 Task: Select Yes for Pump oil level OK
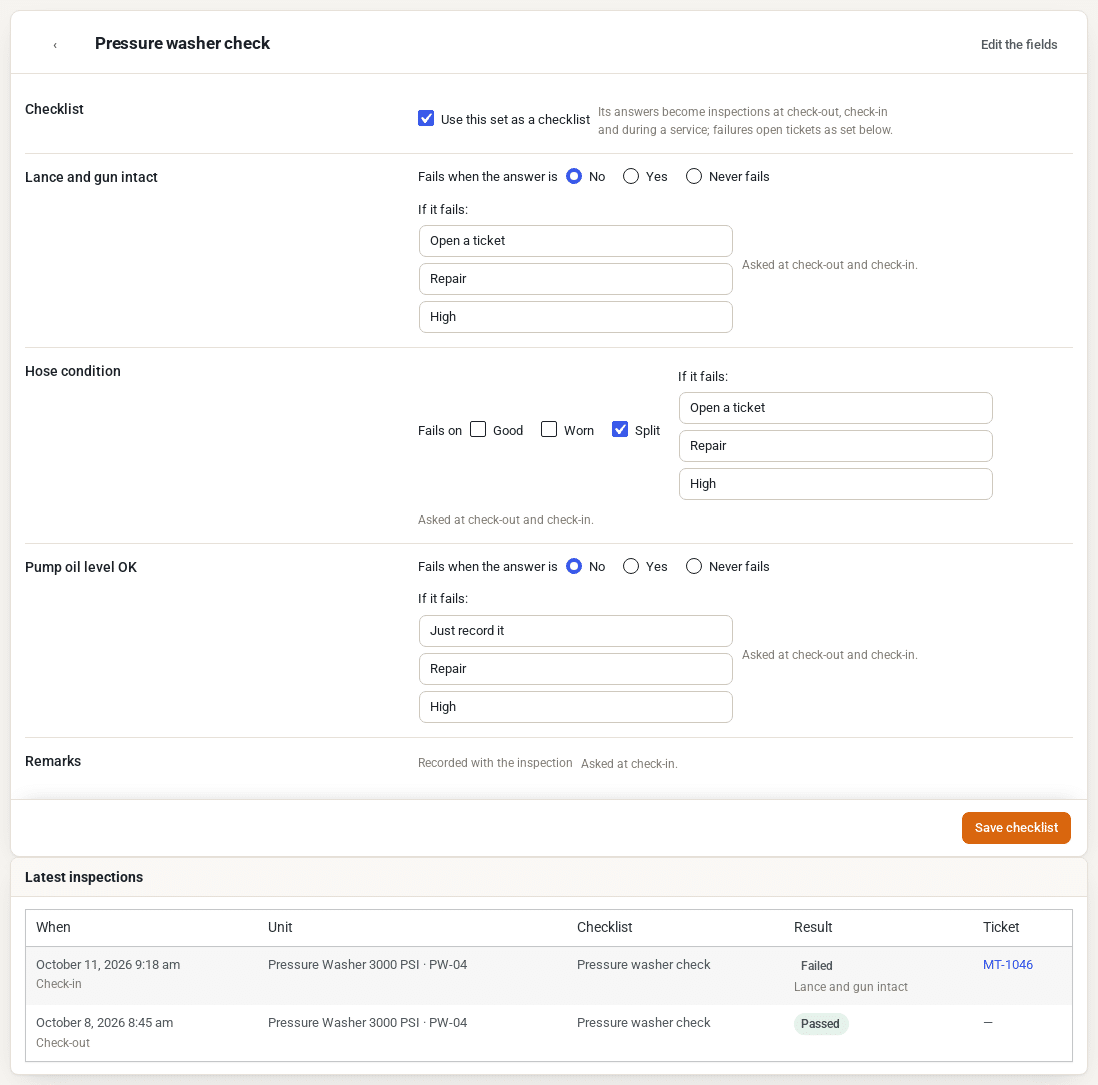630,566
